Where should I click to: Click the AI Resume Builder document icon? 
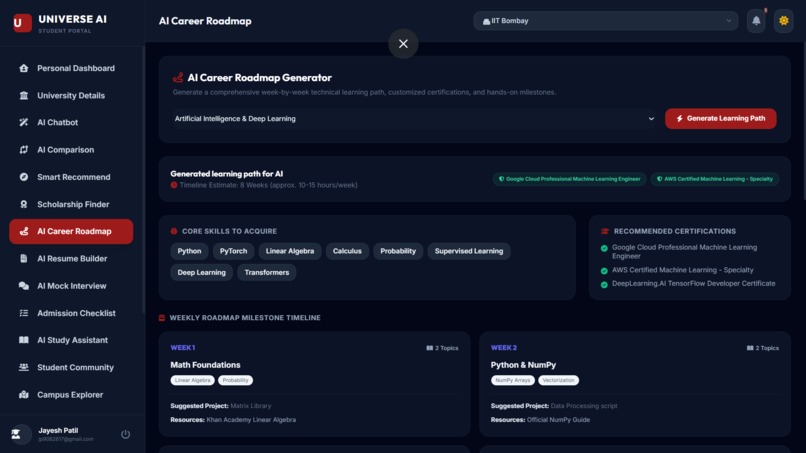pyautogui.click(x=24, y=259)
